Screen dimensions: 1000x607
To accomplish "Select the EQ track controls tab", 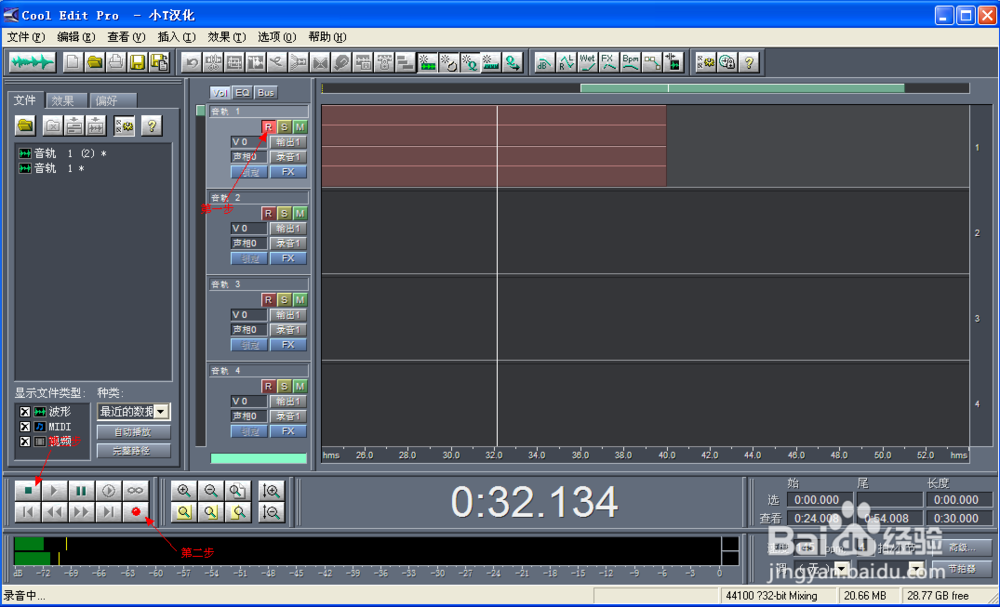I will click(242, 92).
